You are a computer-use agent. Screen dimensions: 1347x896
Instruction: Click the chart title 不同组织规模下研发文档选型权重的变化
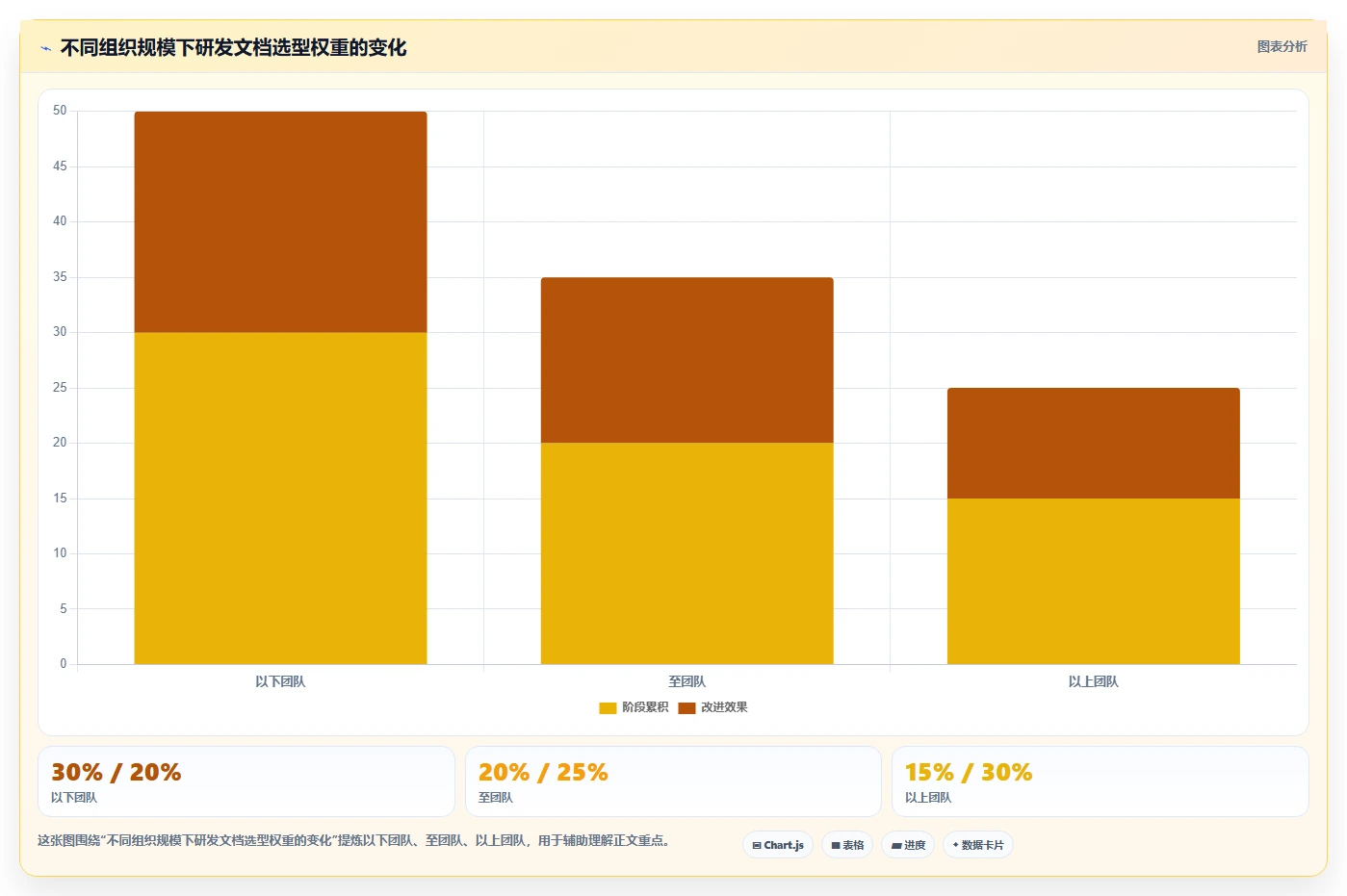[233, 48]
